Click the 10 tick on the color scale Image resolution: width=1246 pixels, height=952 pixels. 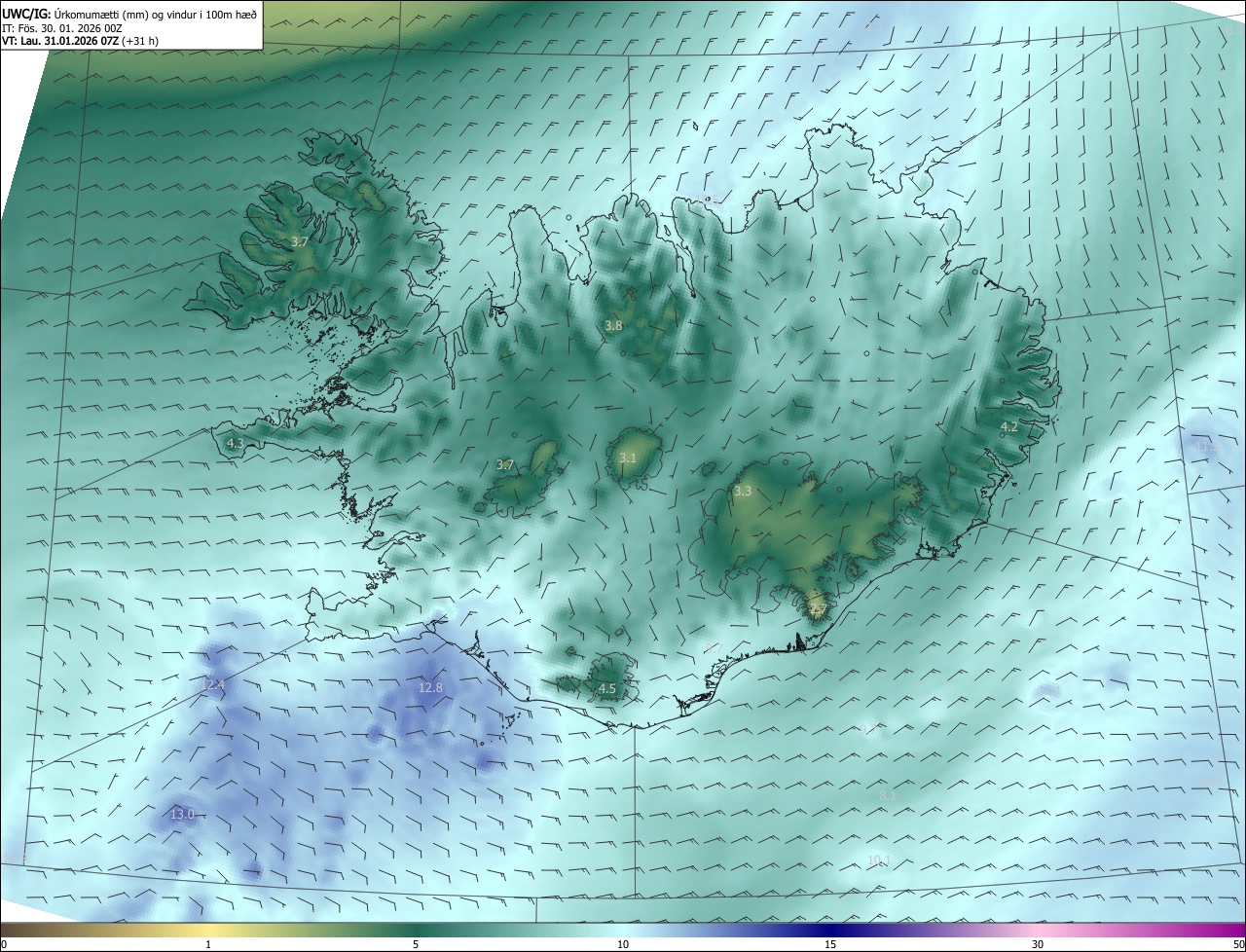623,943
